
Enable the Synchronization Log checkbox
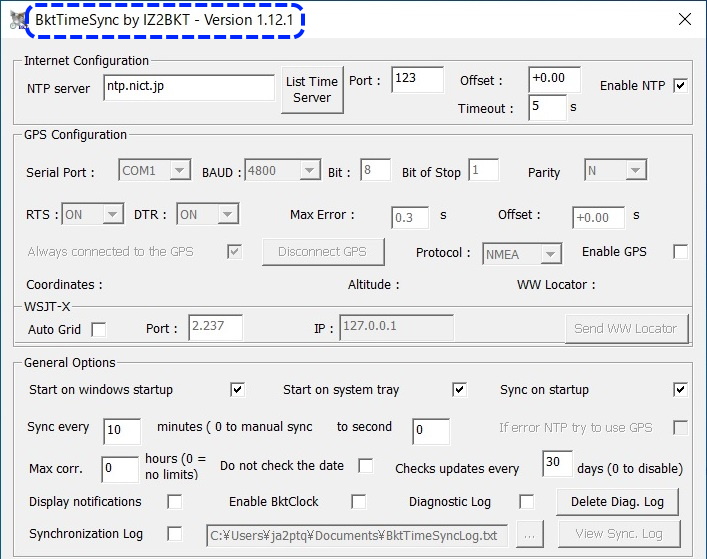(x=174, y=534)
